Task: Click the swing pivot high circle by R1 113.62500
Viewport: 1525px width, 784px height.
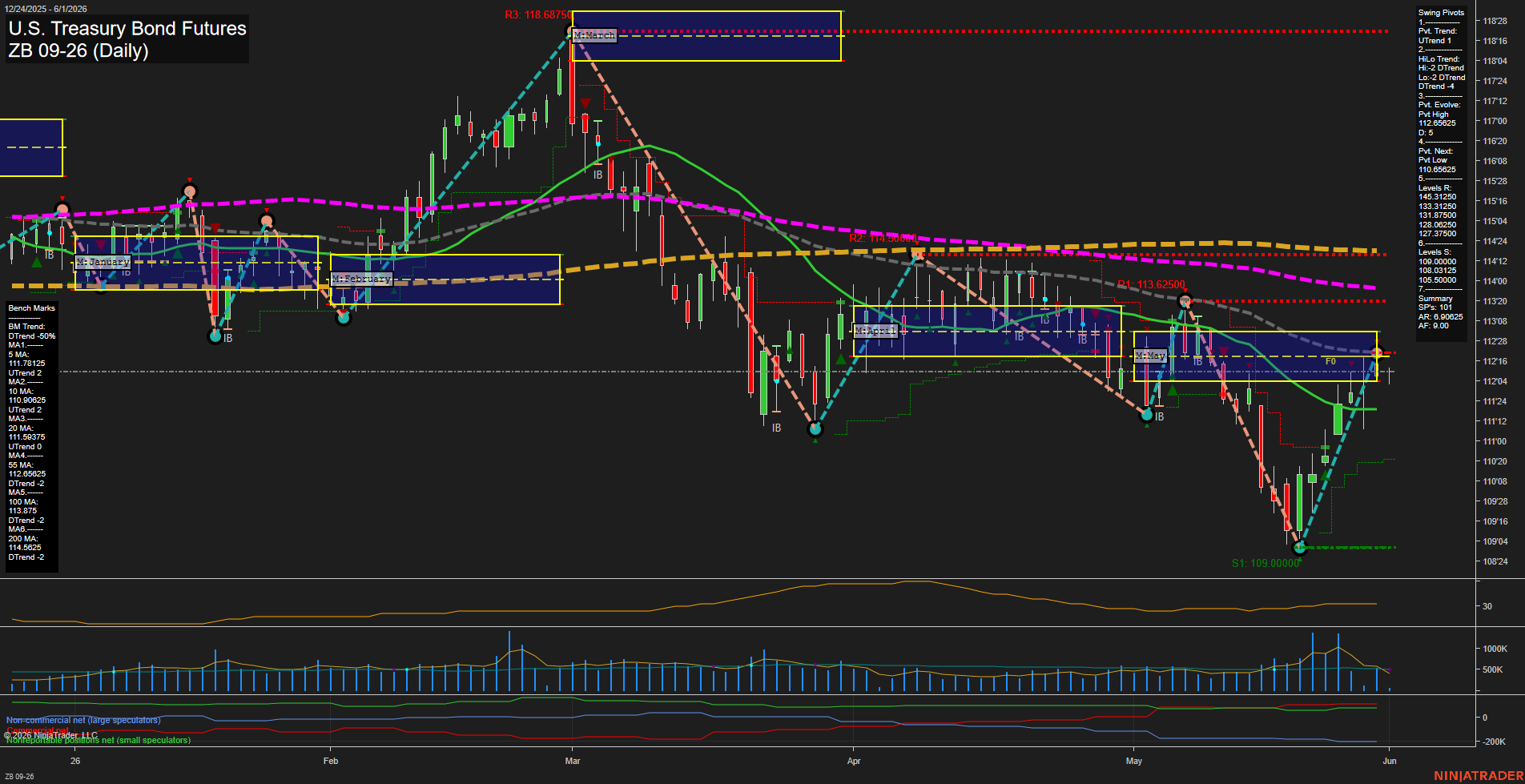Action: click(x=1186, y=302)
